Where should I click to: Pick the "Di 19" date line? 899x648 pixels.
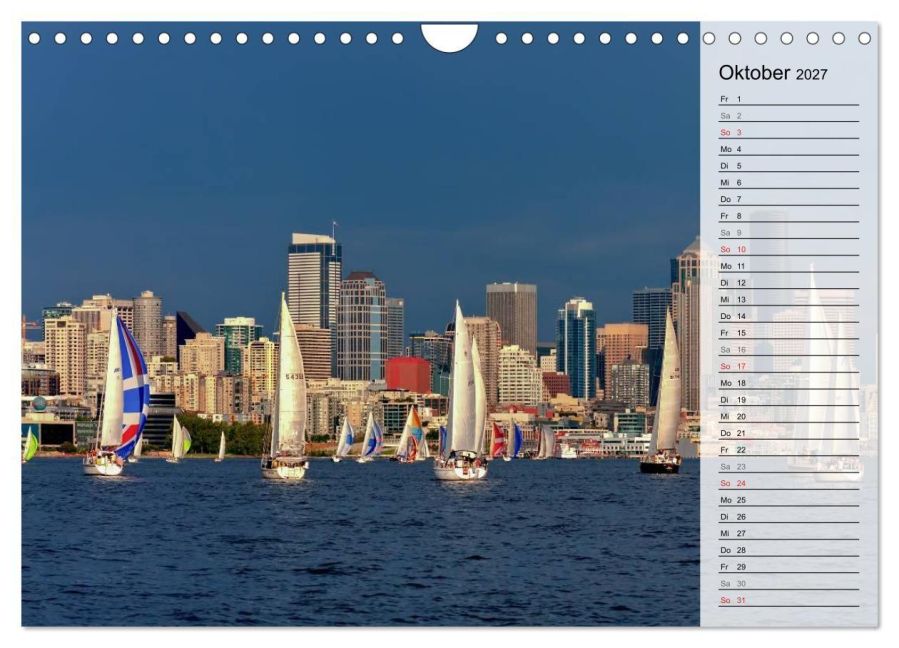[x=789, y=400]
